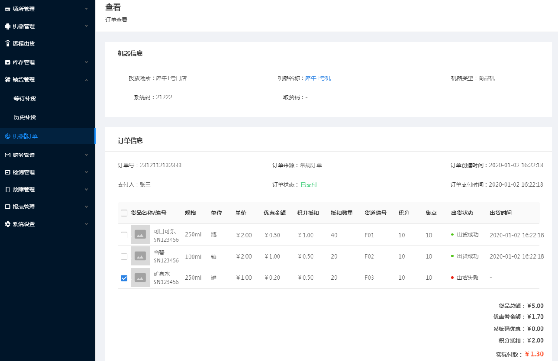This screenshot has width=558, height=362.
Task: Click the grid icon beside 补货管理
Action: (x=7, y=79)
